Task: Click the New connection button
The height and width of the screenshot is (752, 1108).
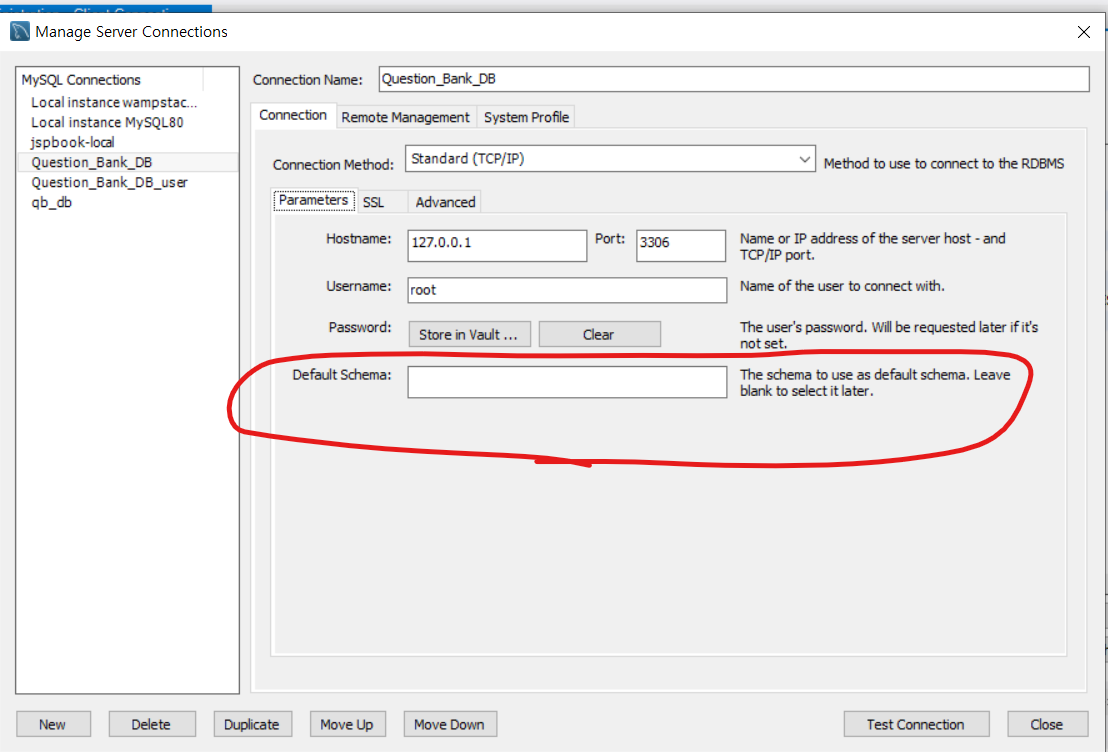Action: (53, 724)
